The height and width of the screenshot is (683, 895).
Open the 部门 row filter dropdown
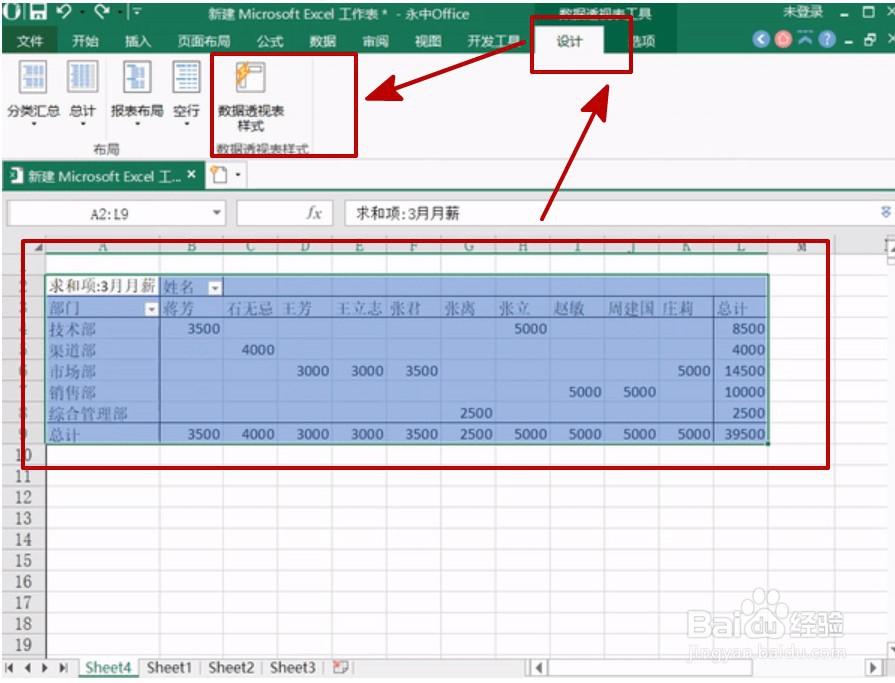coord(151,308)
